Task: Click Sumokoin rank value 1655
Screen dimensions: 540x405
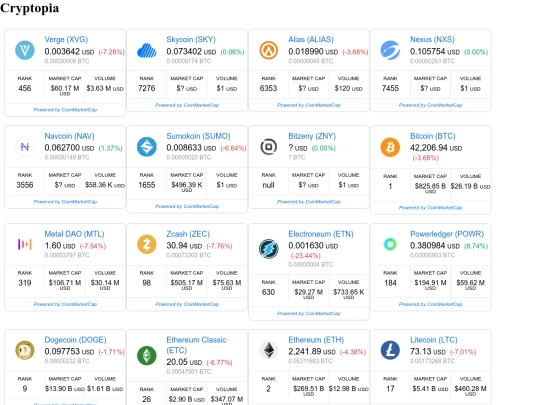Action: pos(147,185)
